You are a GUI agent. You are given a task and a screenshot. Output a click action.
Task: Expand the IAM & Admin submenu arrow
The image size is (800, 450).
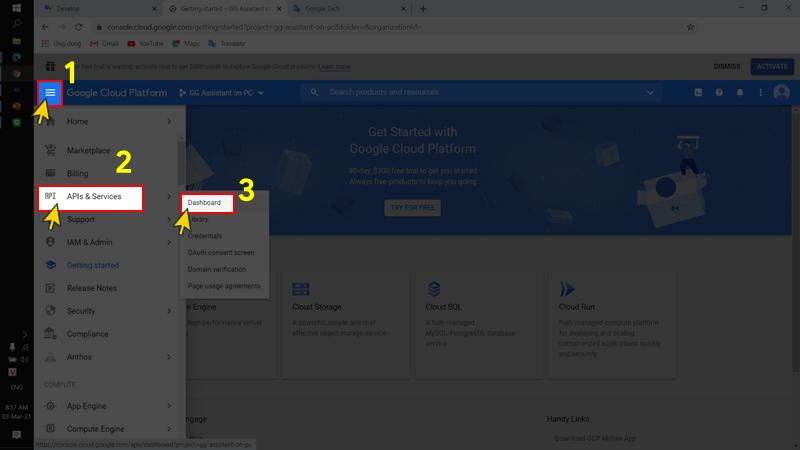click(x=169, y=242)
